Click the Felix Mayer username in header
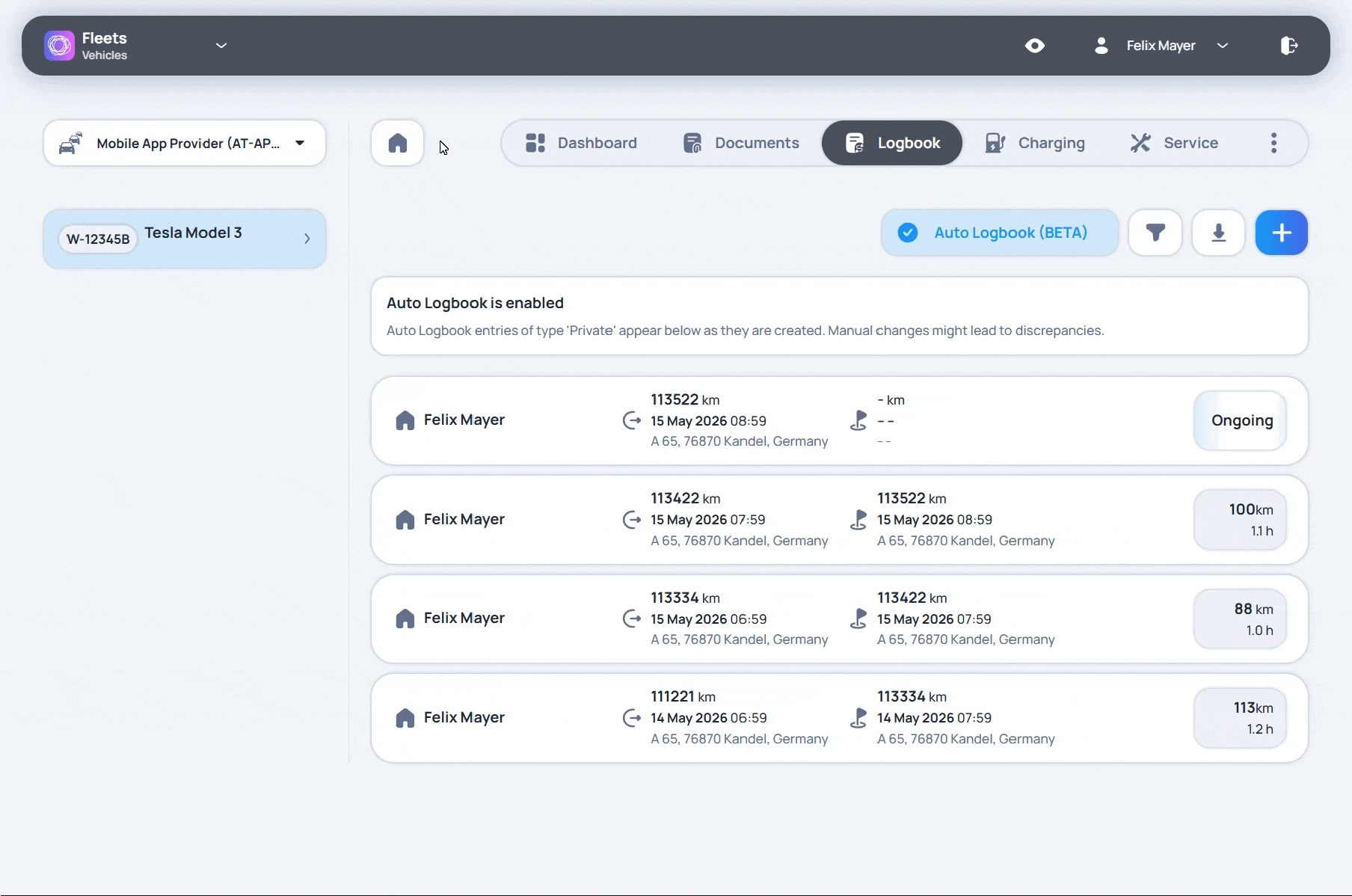This screenshot has width=1352, height=896. [1161, 46]
